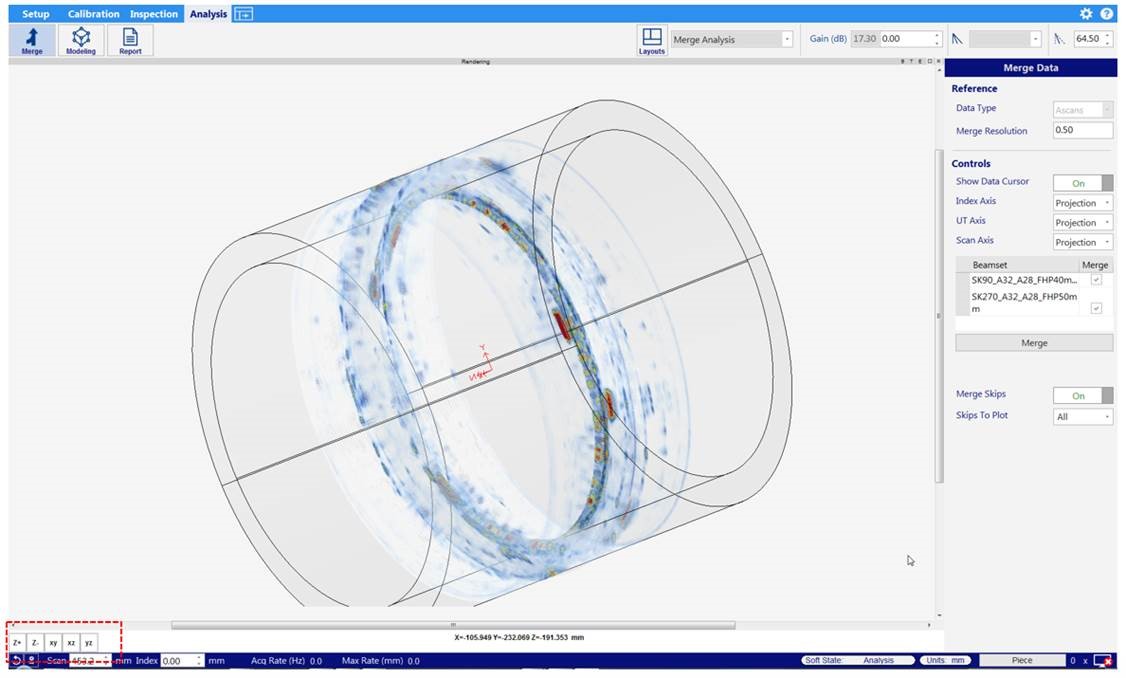
Task: Open the Index Axis Projection dropdown
Action: (1083, 203)
